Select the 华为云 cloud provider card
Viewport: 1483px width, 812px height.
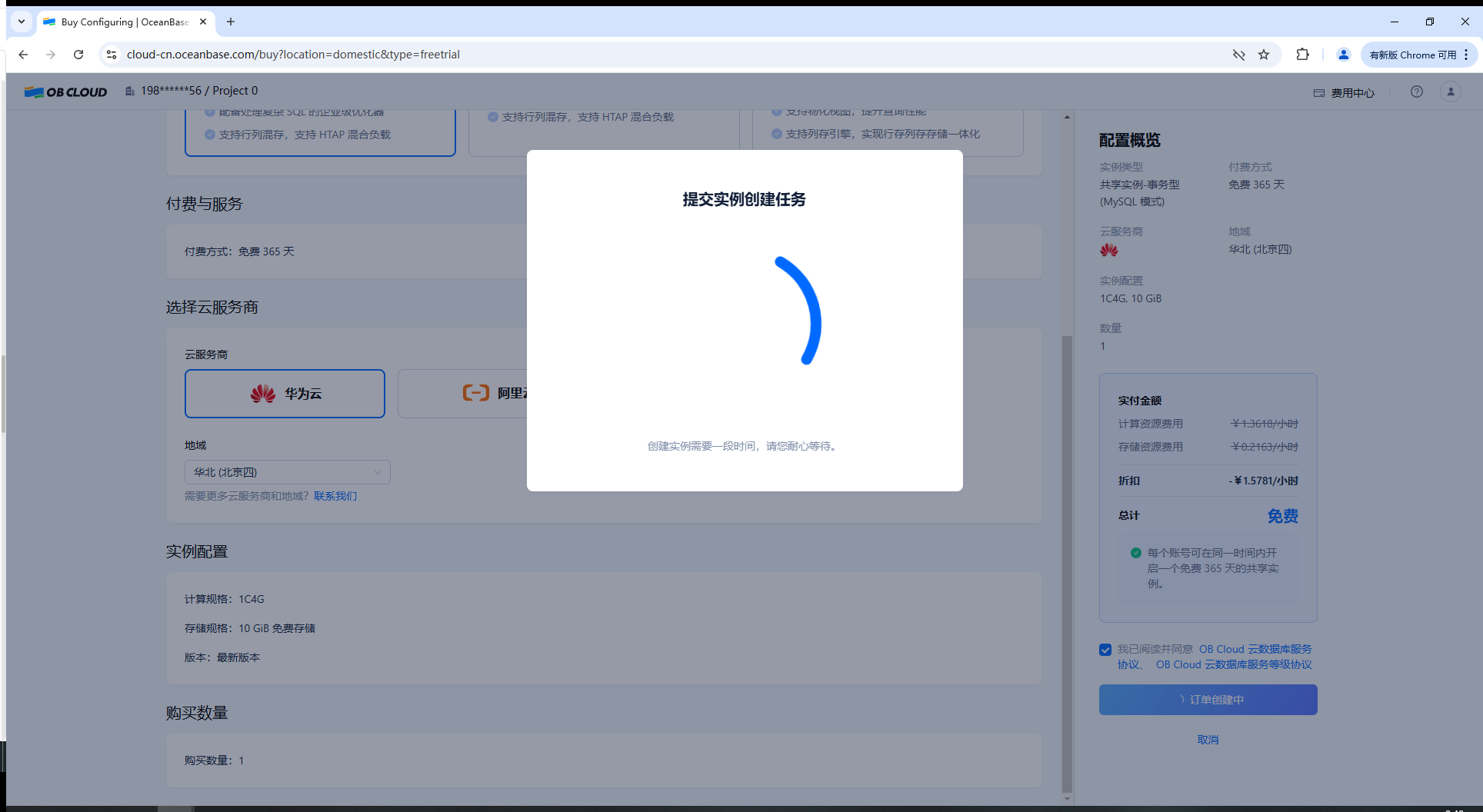(285, 394)
